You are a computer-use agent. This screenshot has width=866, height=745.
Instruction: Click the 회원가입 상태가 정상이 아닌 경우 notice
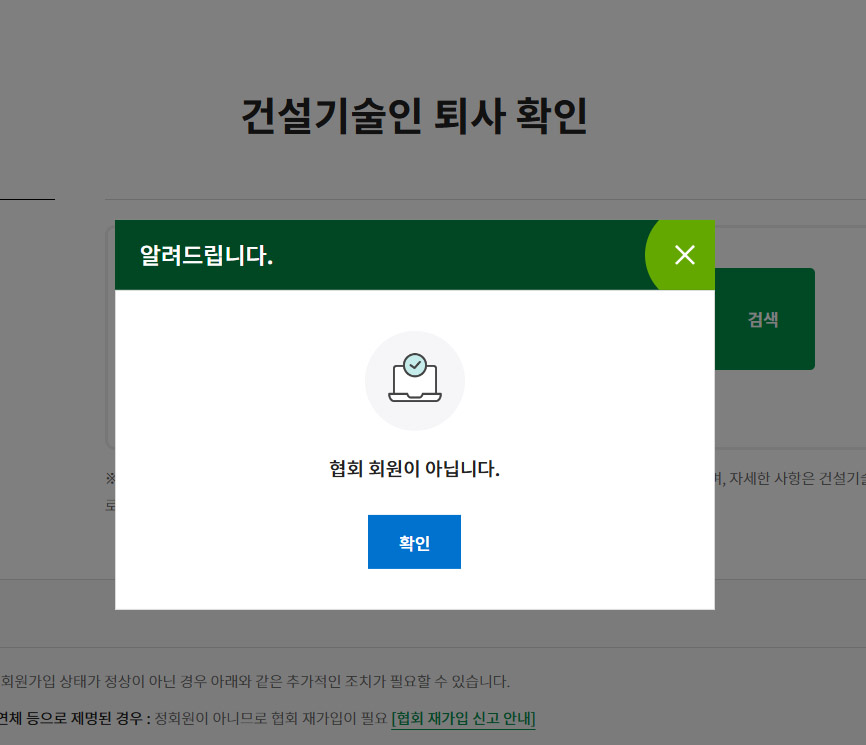[255, 681]
